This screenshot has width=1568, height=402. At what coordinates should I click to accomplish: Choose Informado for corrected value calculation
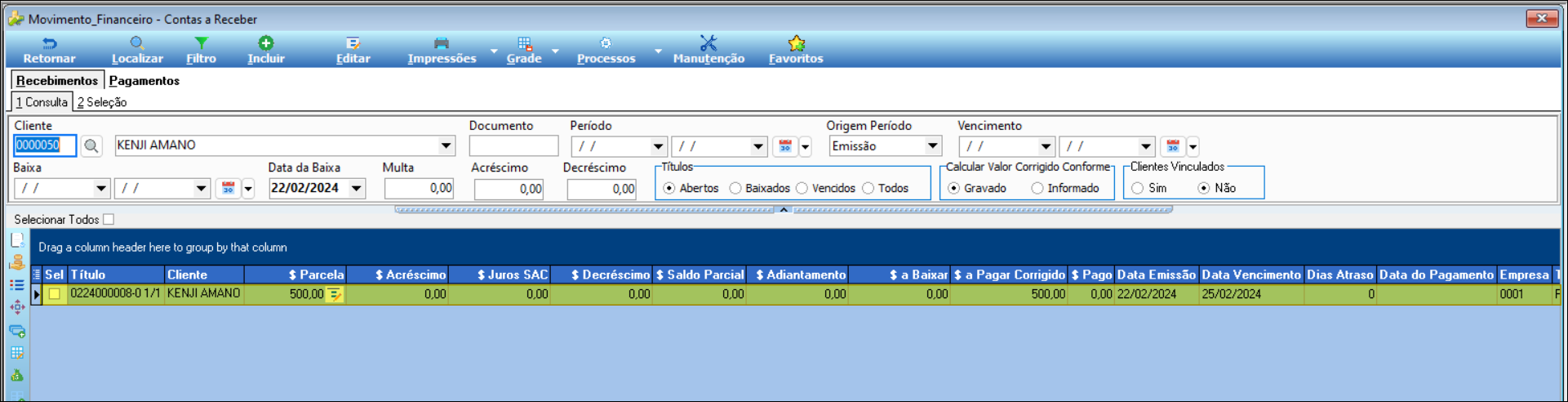click(x=1037, y=189)
